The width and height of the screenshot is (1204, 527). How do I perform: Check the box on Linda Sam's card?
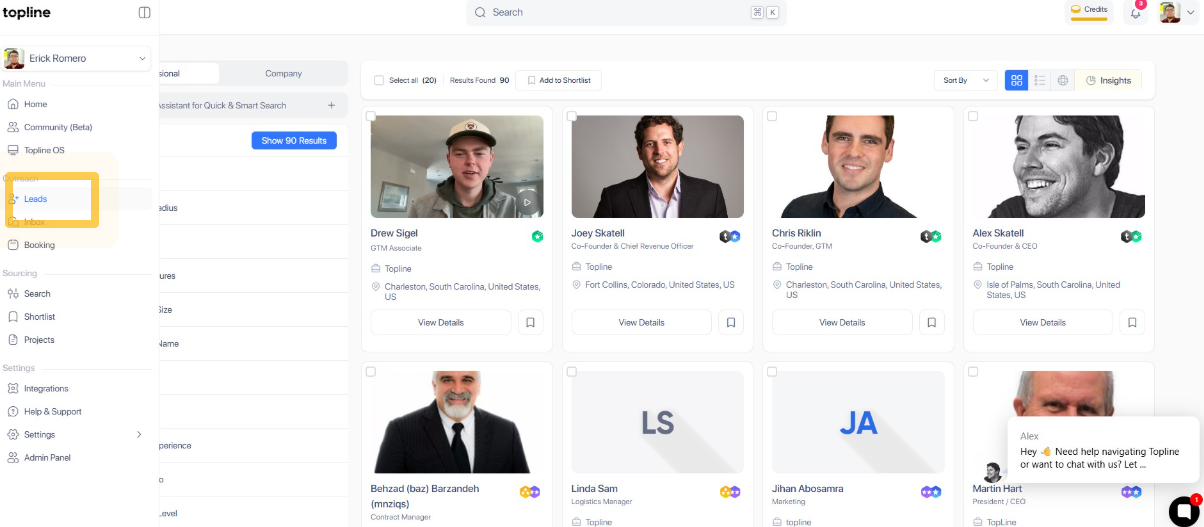tap(572, 371)
